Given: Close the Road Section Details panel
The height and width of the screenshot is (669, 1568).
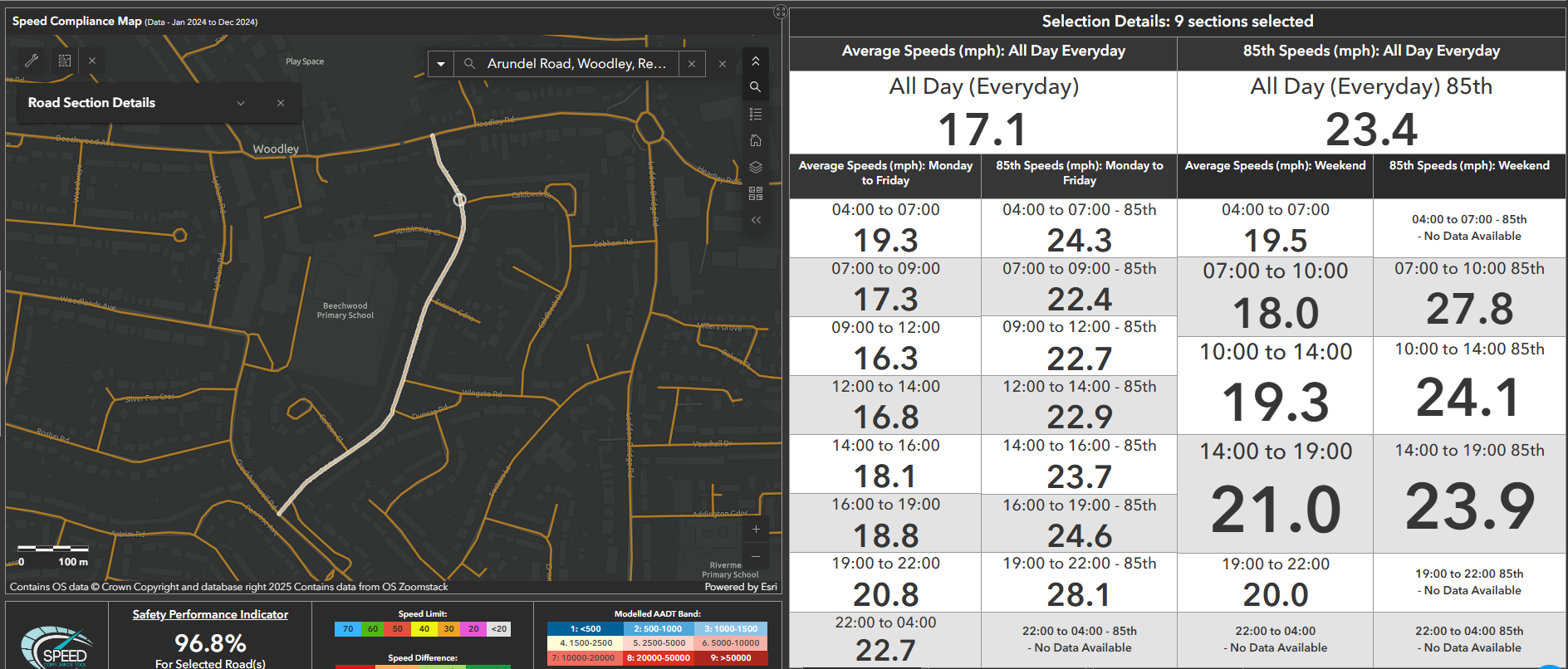Looking at the screenshot, I should pyautogui.click(x=281, y=103).
